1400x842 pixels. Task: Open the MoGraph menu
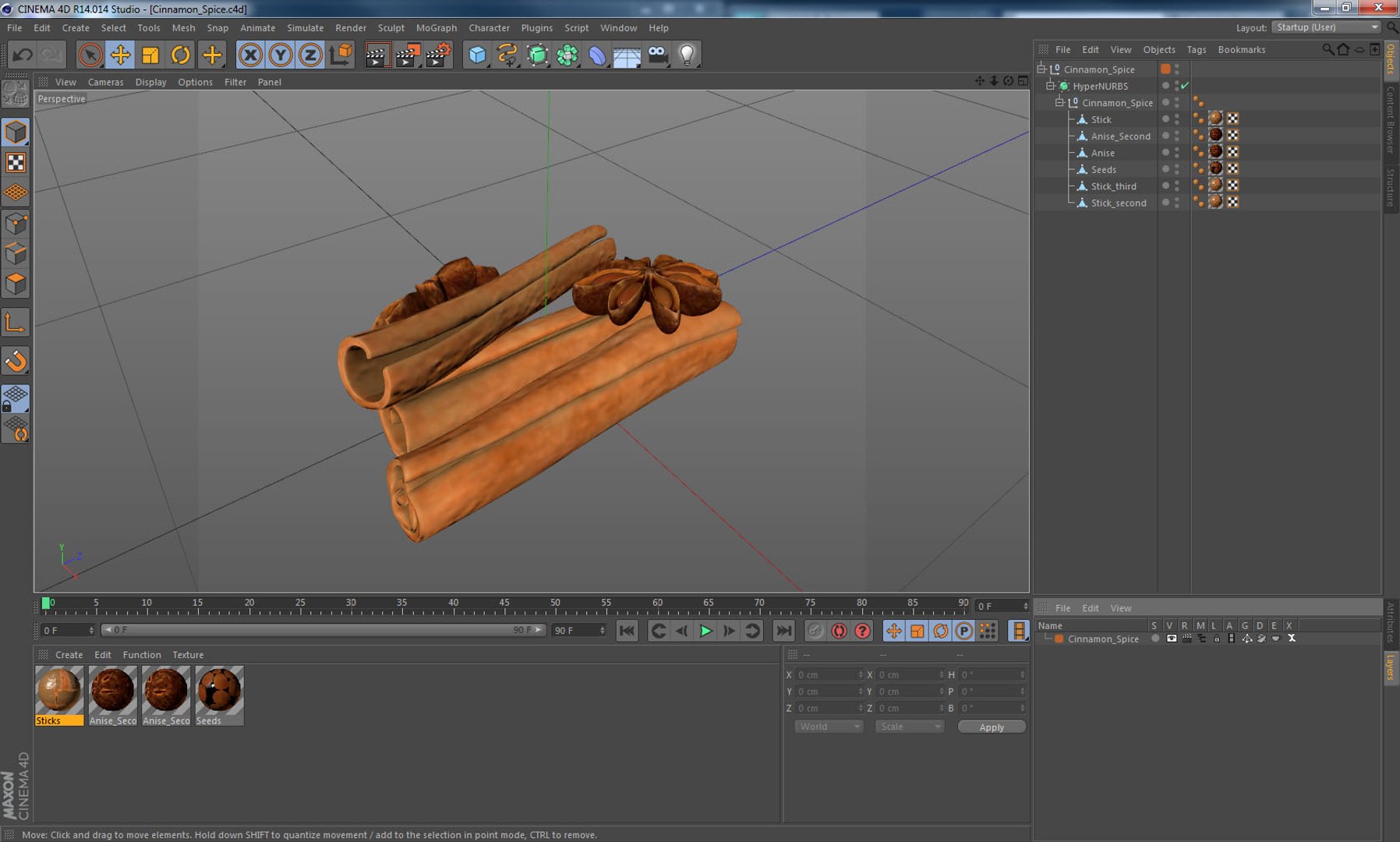[436, 28]
